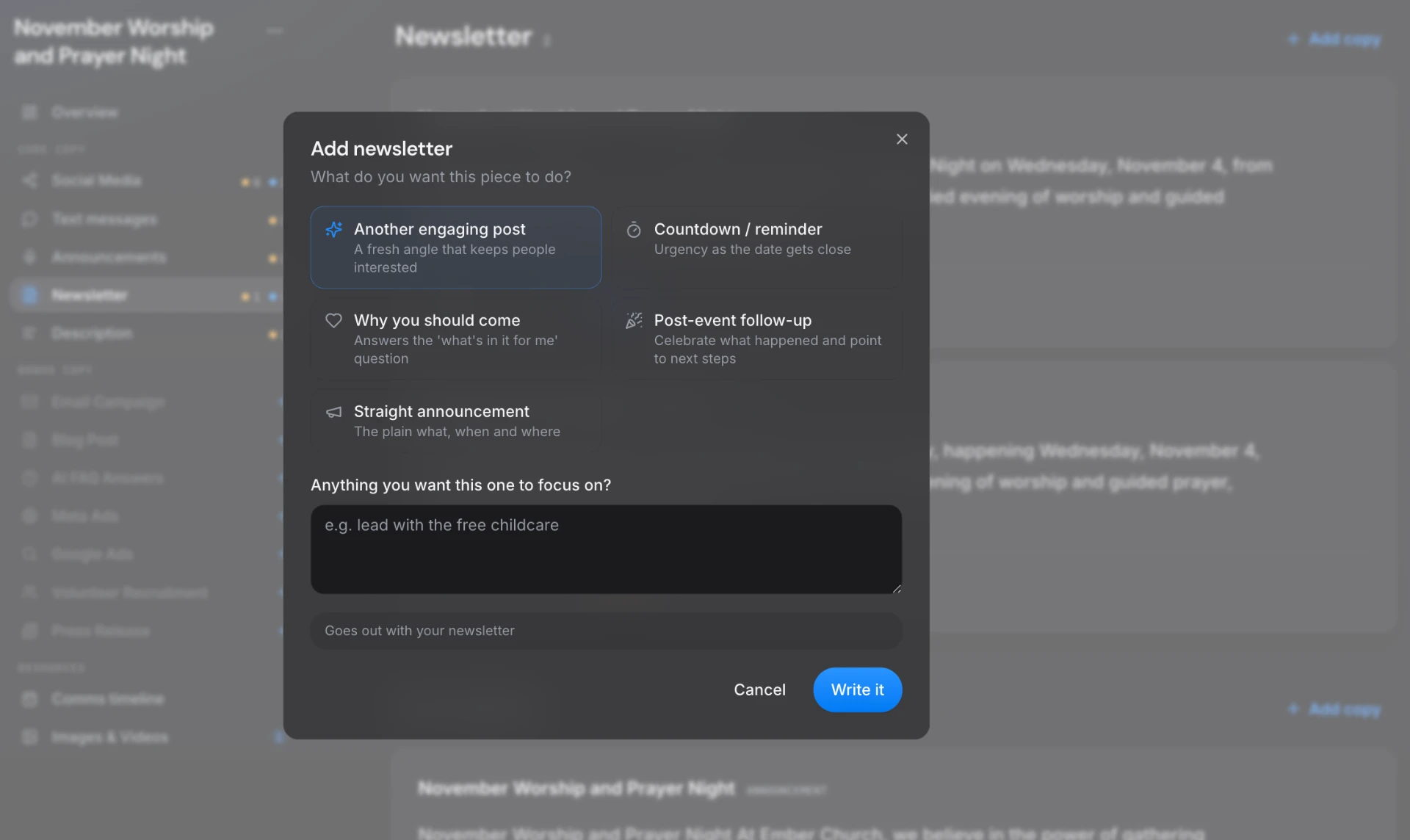This screenshot has height=840, width=1410.
Task: Click the Text messages chat icon
Action: coord(29,219)
